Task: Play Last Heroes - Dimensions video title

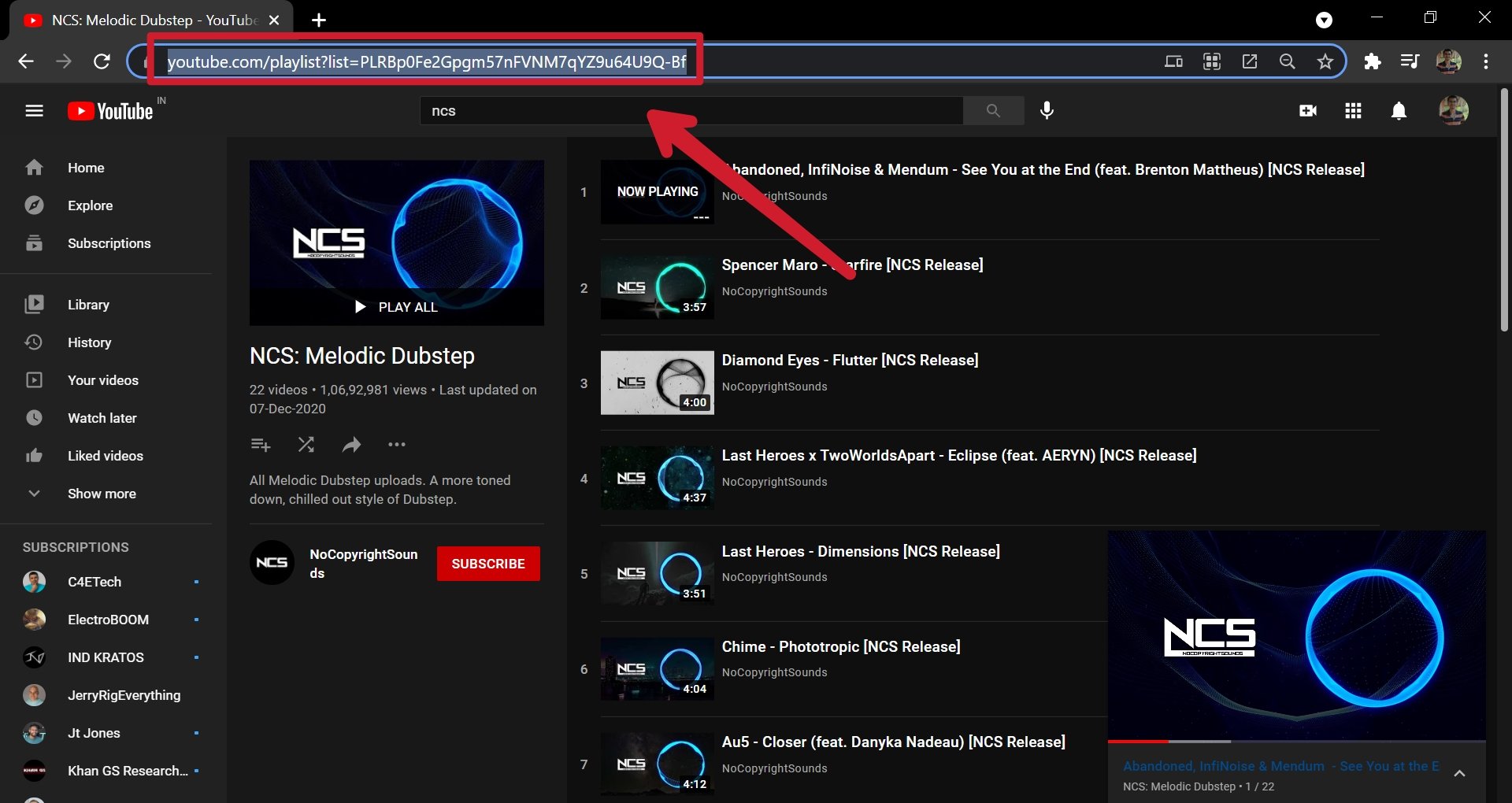Action: coord(861,552)
